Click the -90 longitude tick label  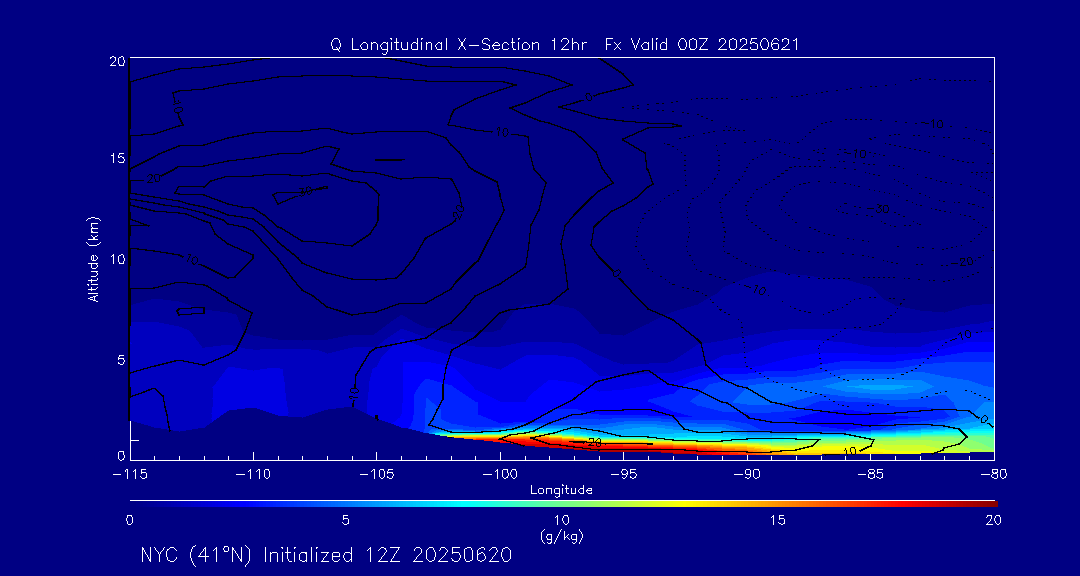(747, 475)
